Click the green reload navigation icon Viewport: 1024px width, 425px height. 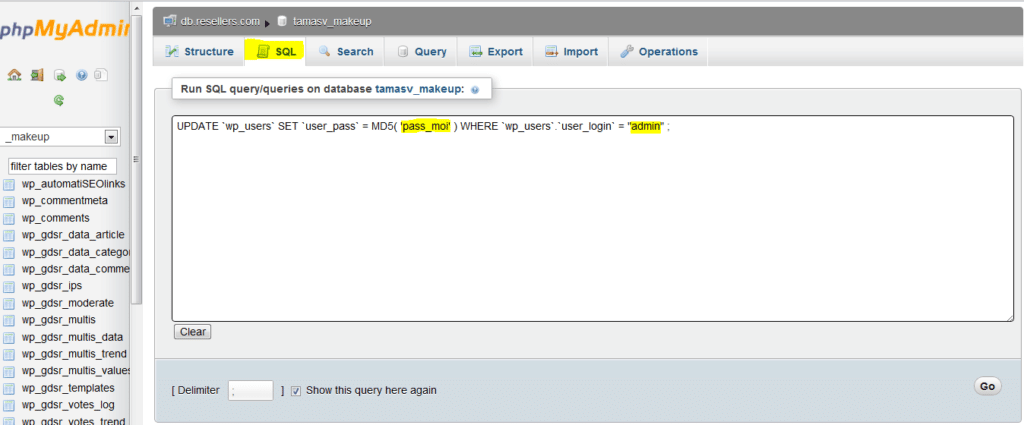(x=59, y=100)
